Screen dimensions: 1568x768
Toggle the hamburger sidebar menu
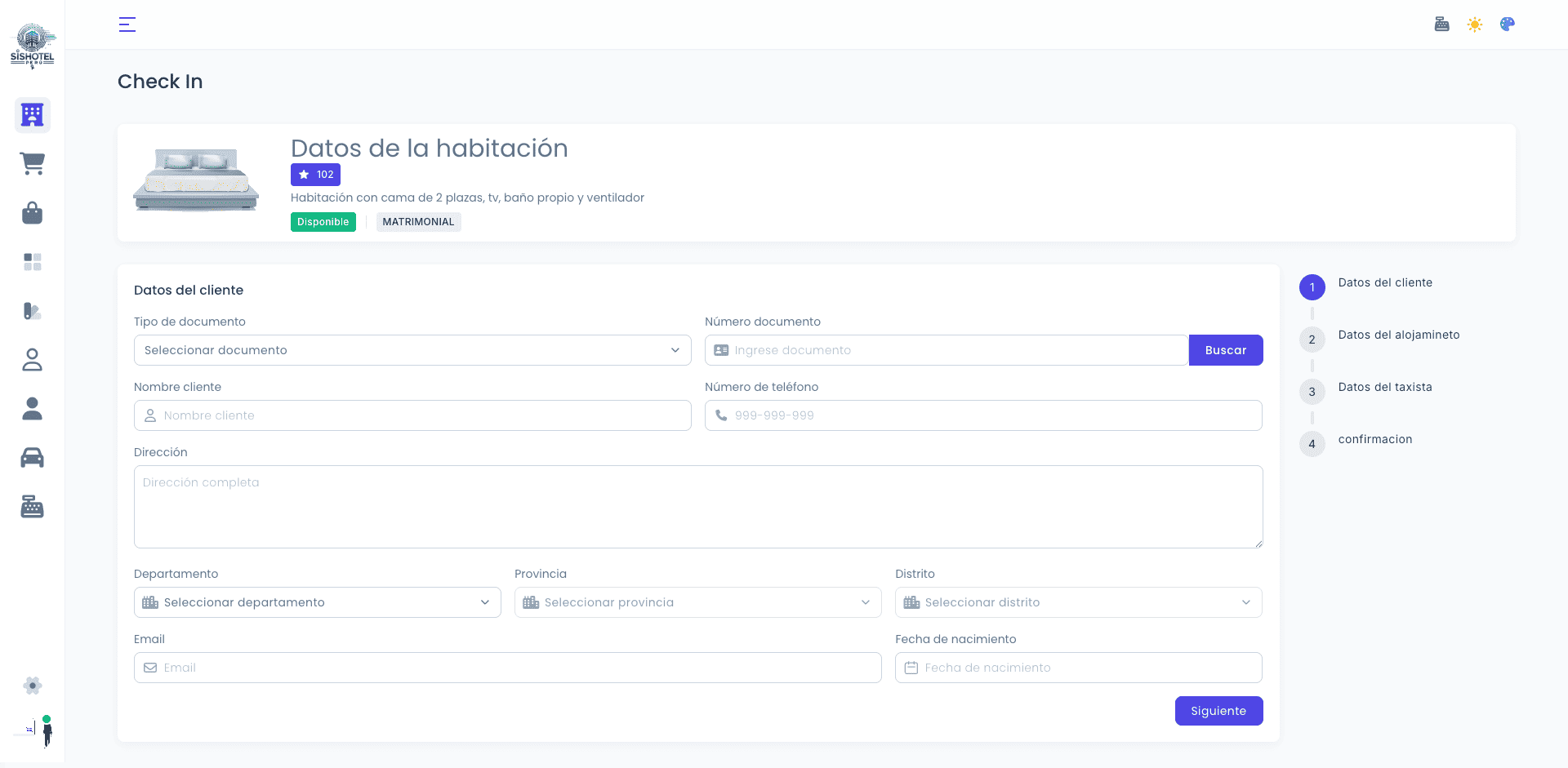click(x=127, y=24)
